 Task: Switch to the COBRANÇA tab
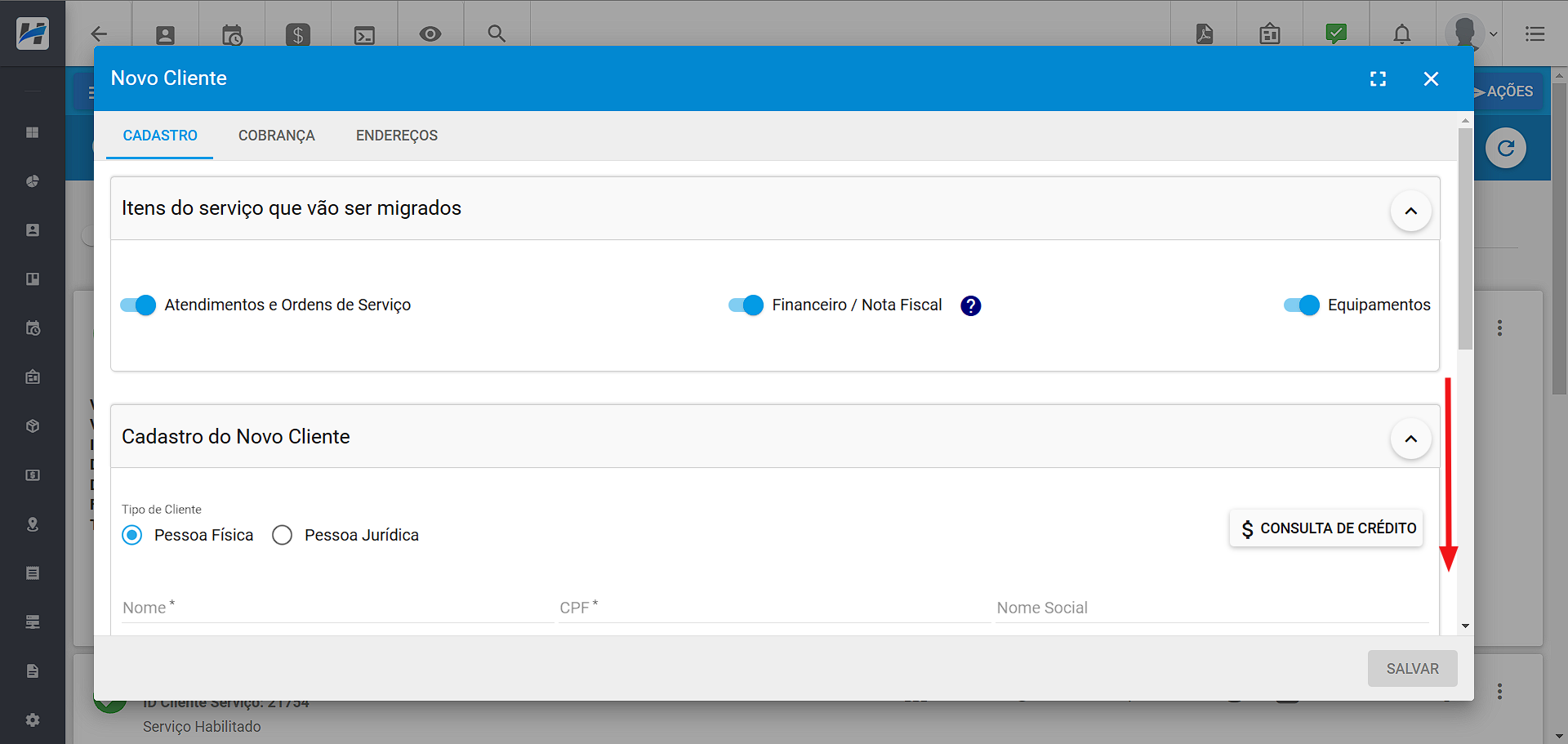tap(276, 136)
